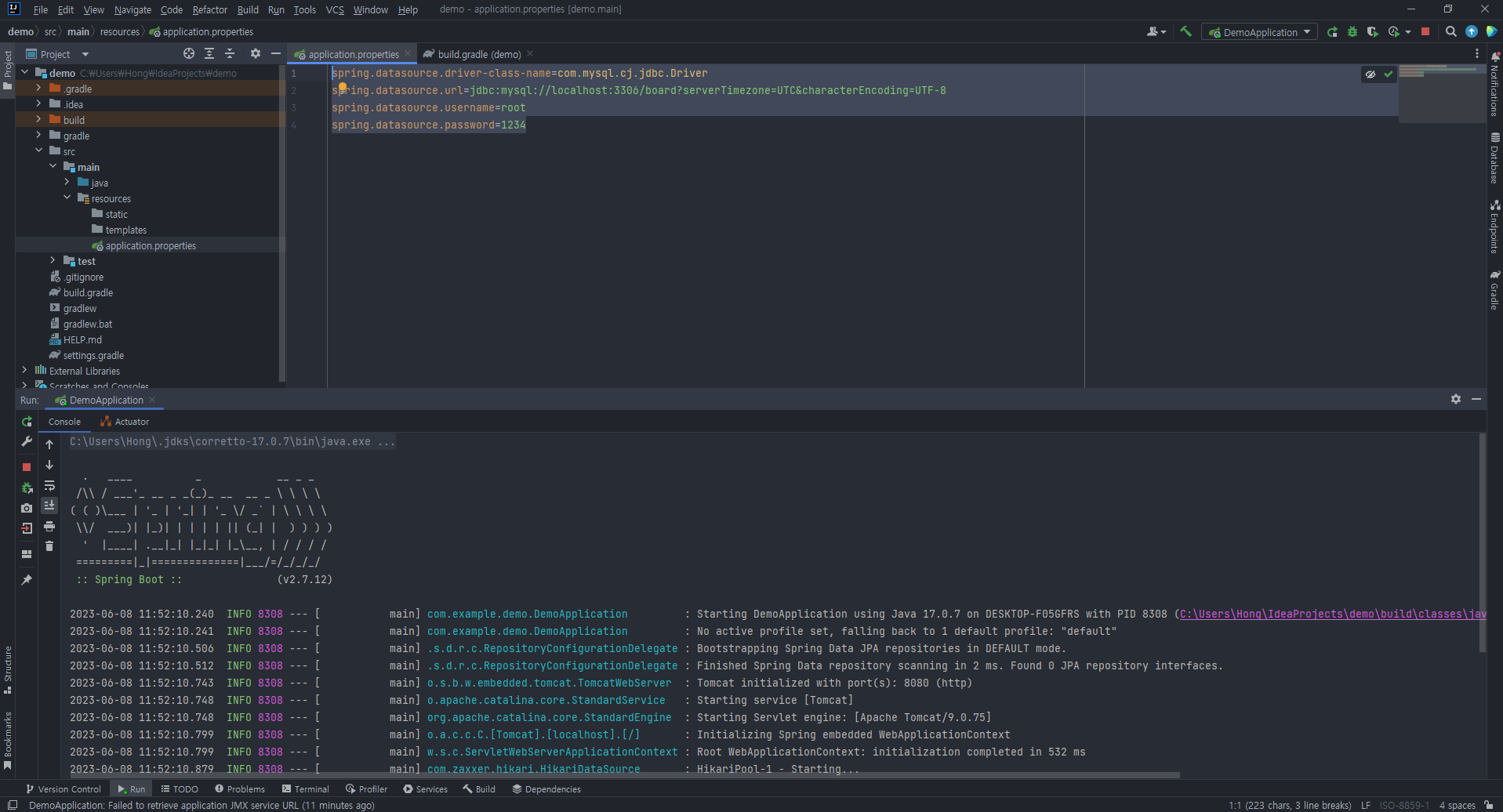Open Run panel settings gear

pos(1456,400)
